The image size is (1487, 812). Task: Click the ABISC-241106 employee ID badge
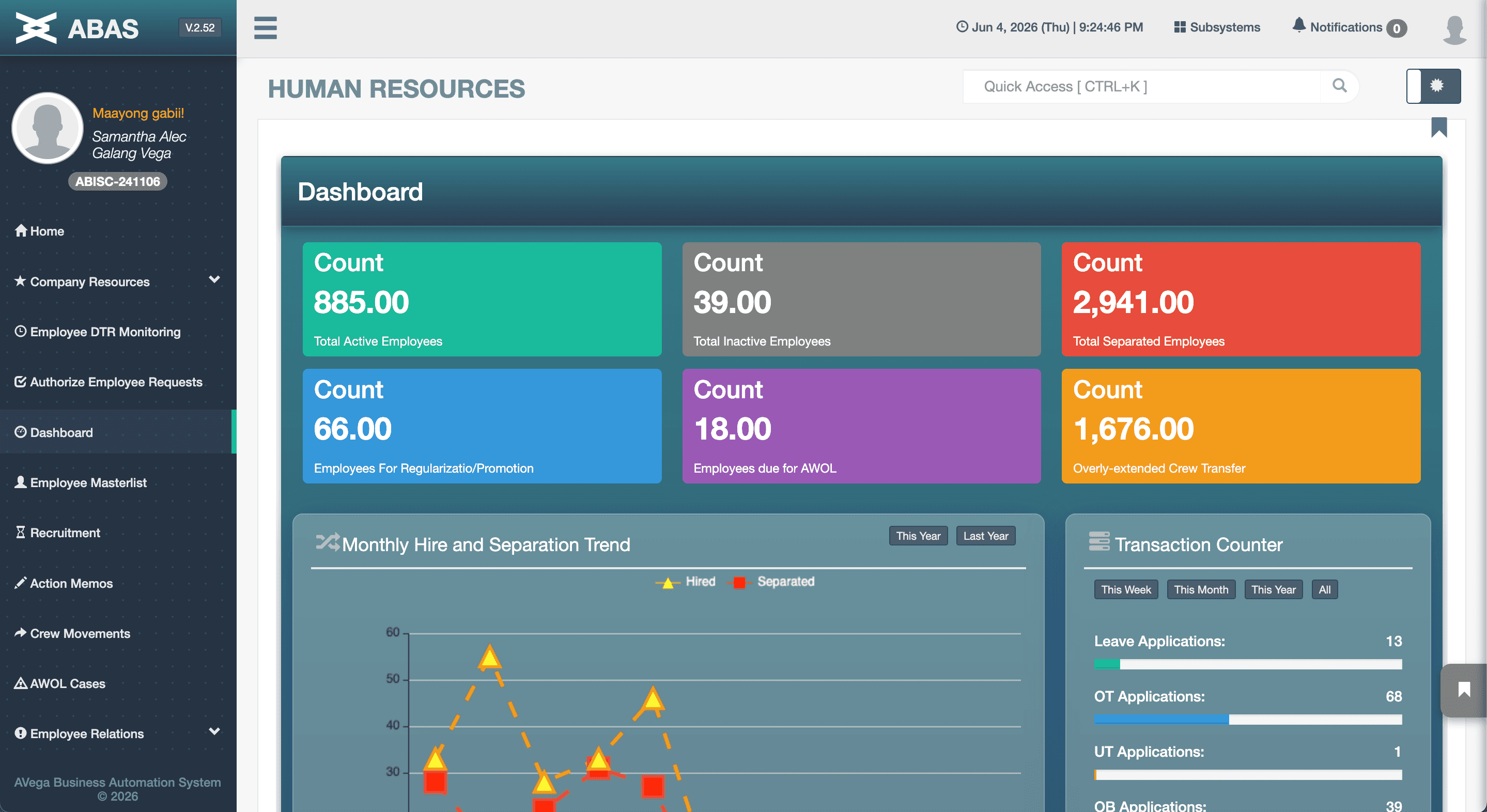[118, 181]
